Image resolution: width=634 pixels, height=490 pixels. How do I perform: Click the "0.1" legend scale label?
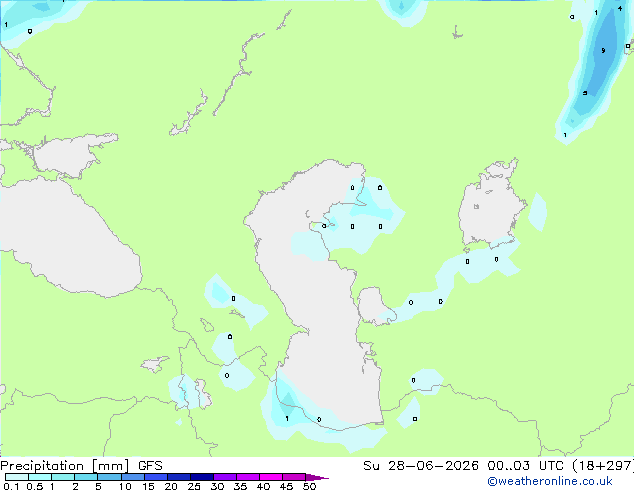click(x=11, y=486)
